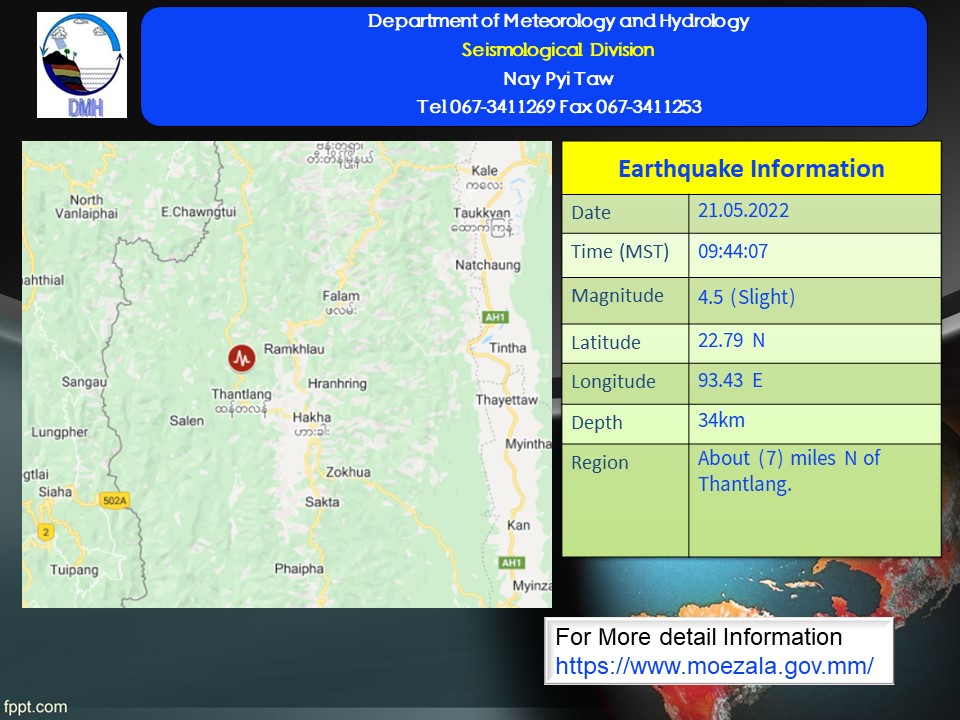The width and height of the screenshot is (960, 720).
Task: Select the longitude value 93.43 E
Action: tap(730, 380)
